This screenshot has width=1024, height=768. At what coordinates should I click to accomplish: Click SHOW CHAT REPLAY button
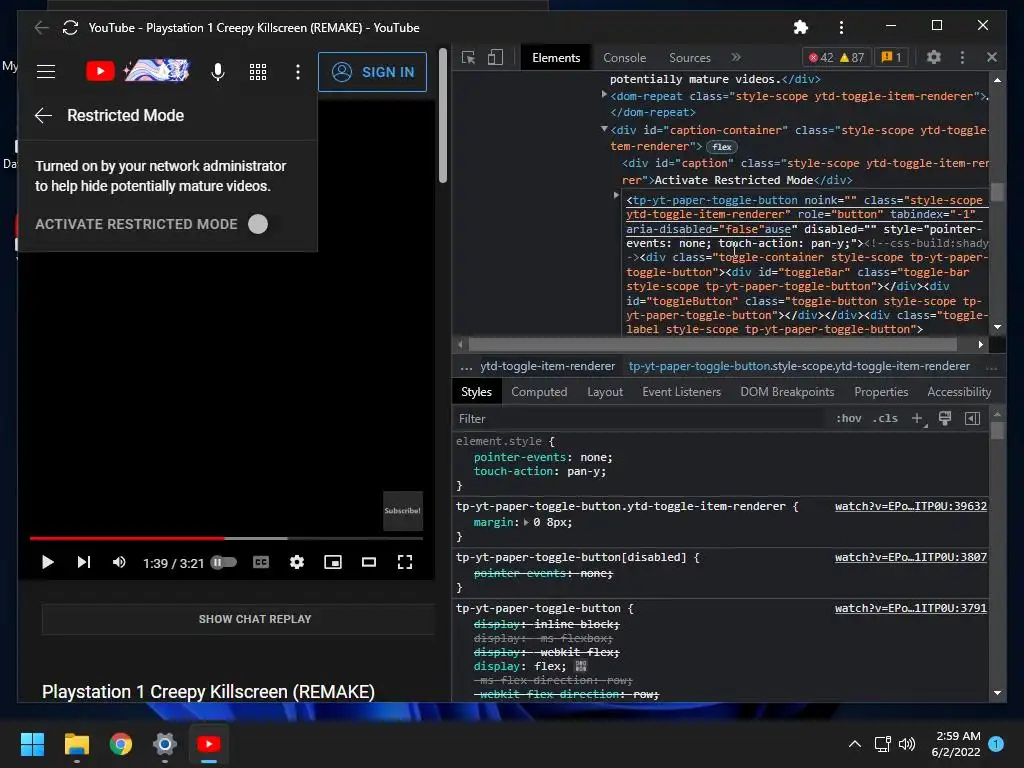coord(238,619)
